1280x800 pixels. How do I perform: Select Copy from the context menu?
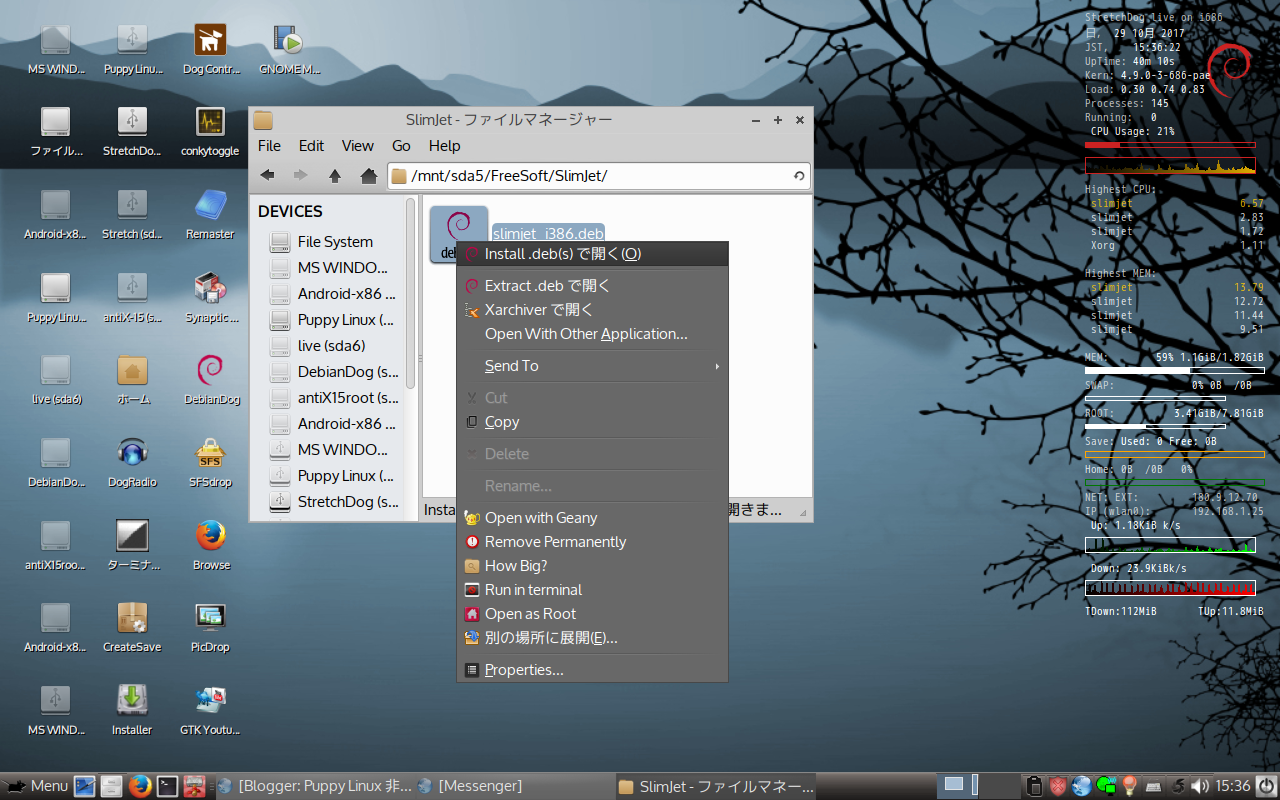coord(502,421)
